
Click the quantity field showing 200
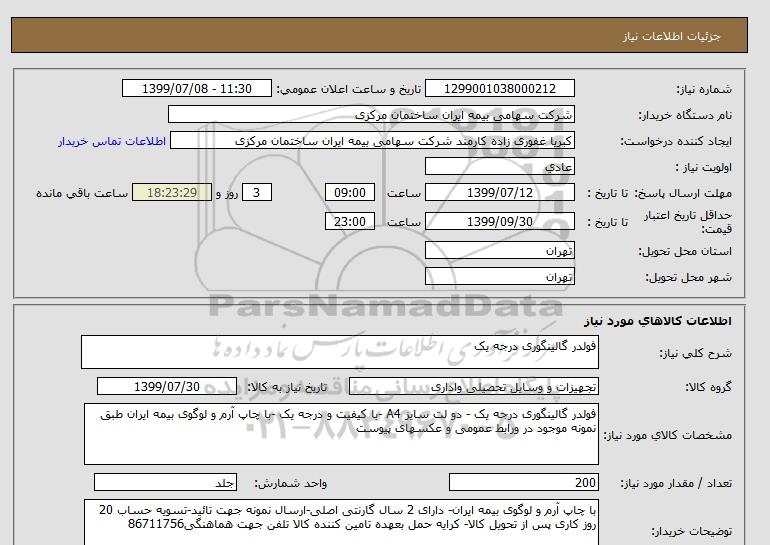(523, 483)
